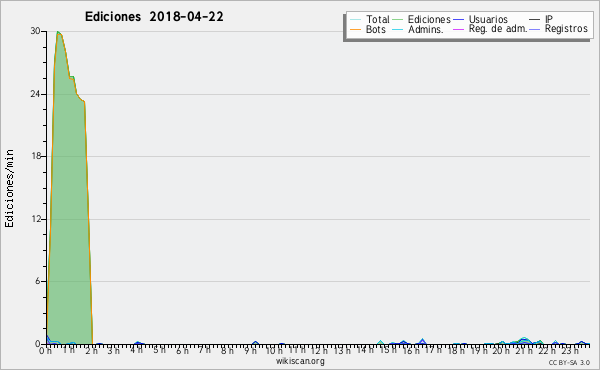
Task: Click the y-axis value 24
Action: [35, 94]
